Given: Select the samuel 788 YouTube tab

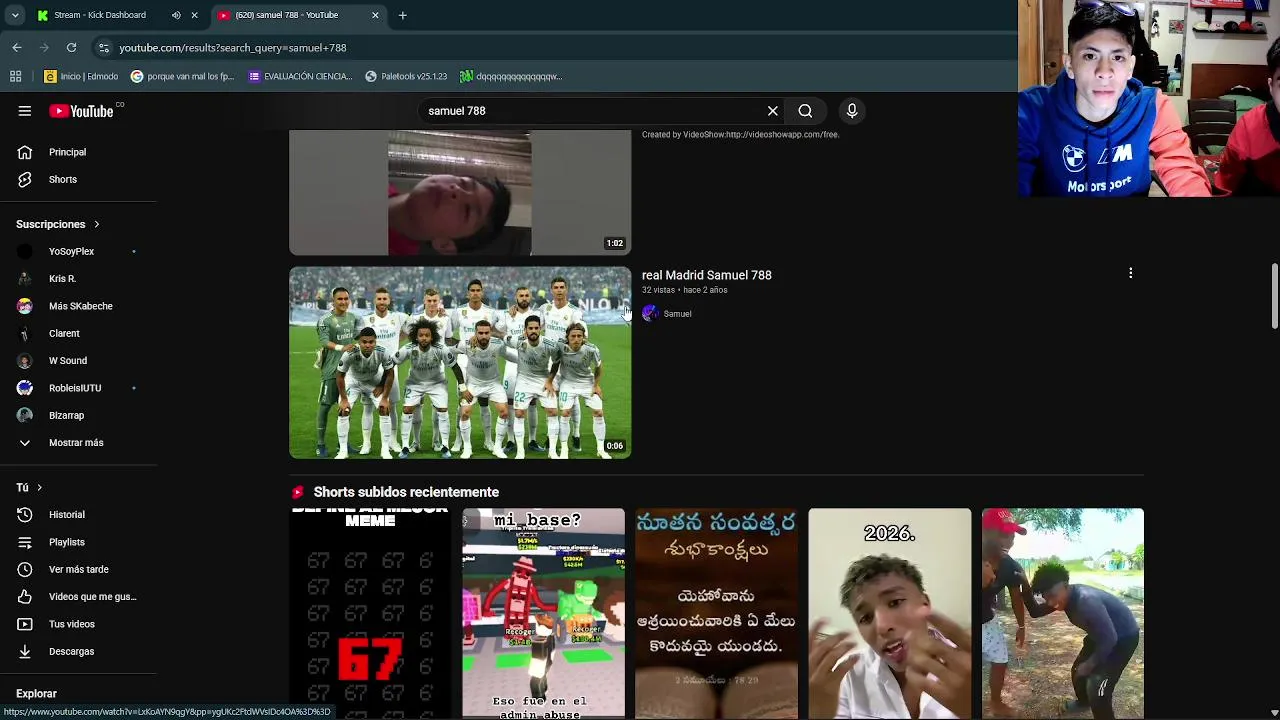Looking at the screenshot, I should point(287,15).
